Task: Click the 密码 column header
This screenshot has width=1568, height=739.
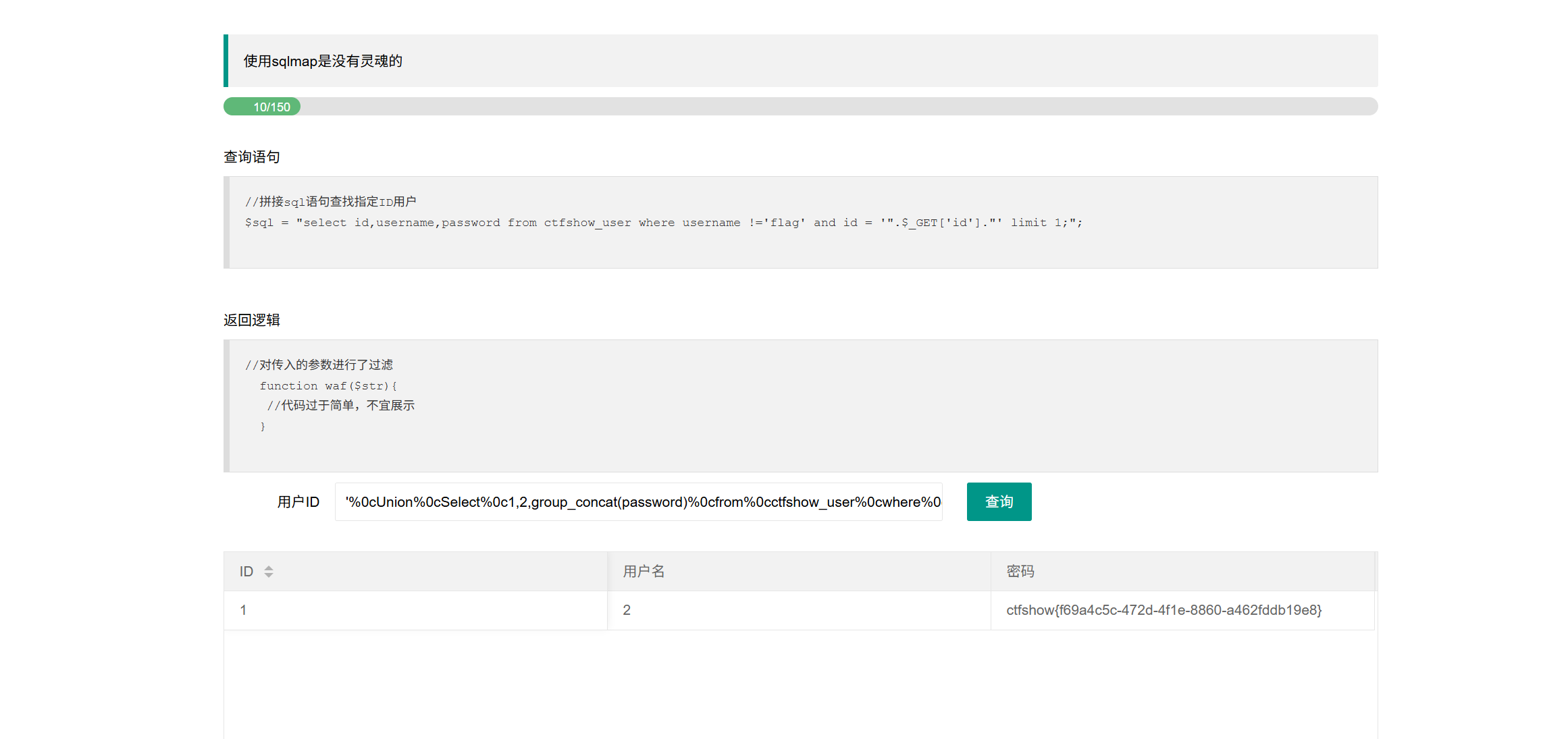Action: (1020, 572)
